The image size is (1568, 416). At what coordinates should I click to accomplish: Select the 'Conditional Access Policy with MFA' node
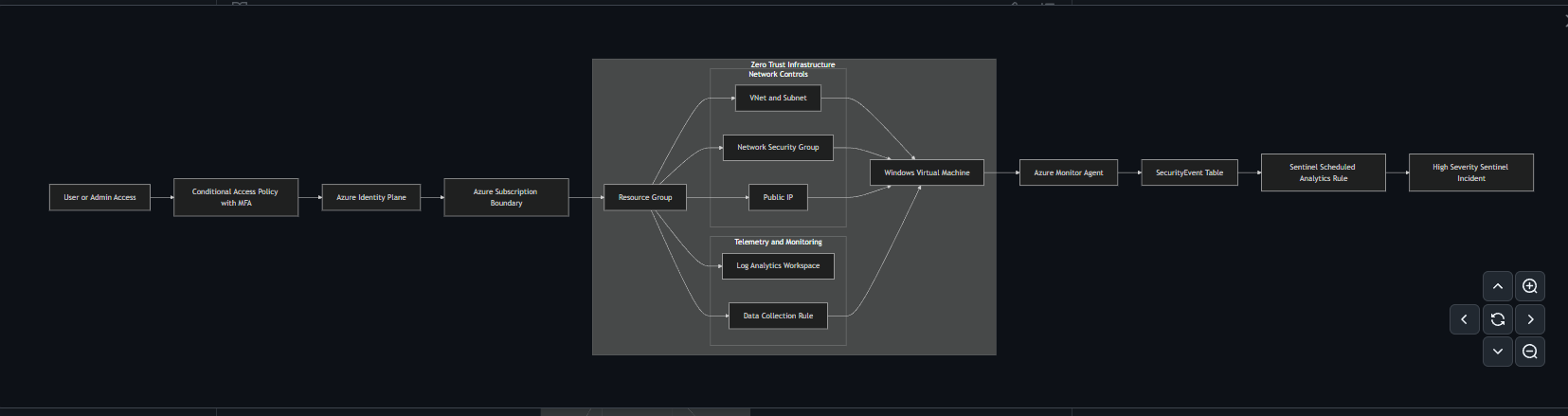point(236,197)
